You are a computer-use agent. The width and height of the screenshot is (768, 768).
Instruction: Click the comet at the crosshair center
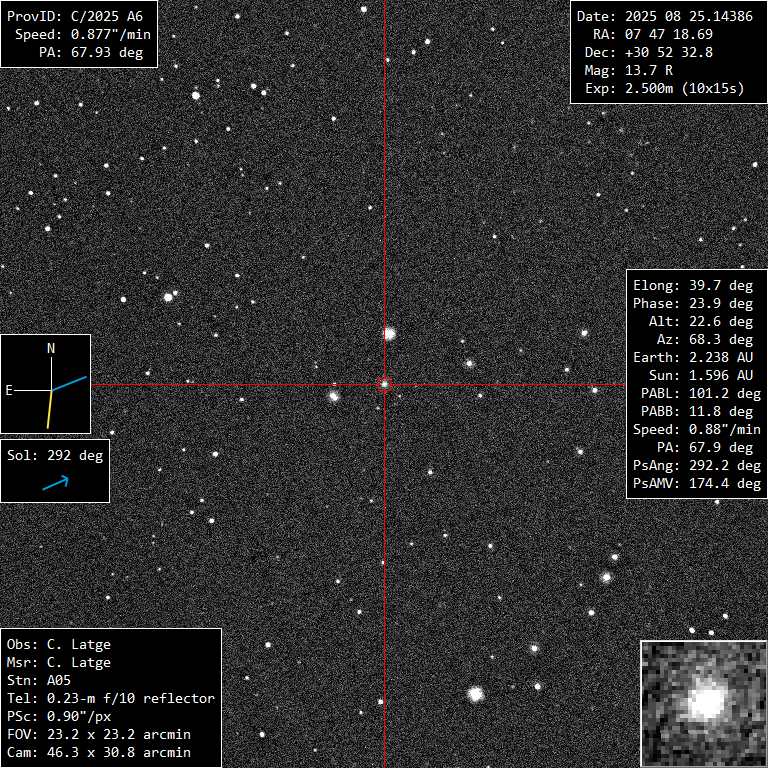(384, 384)
